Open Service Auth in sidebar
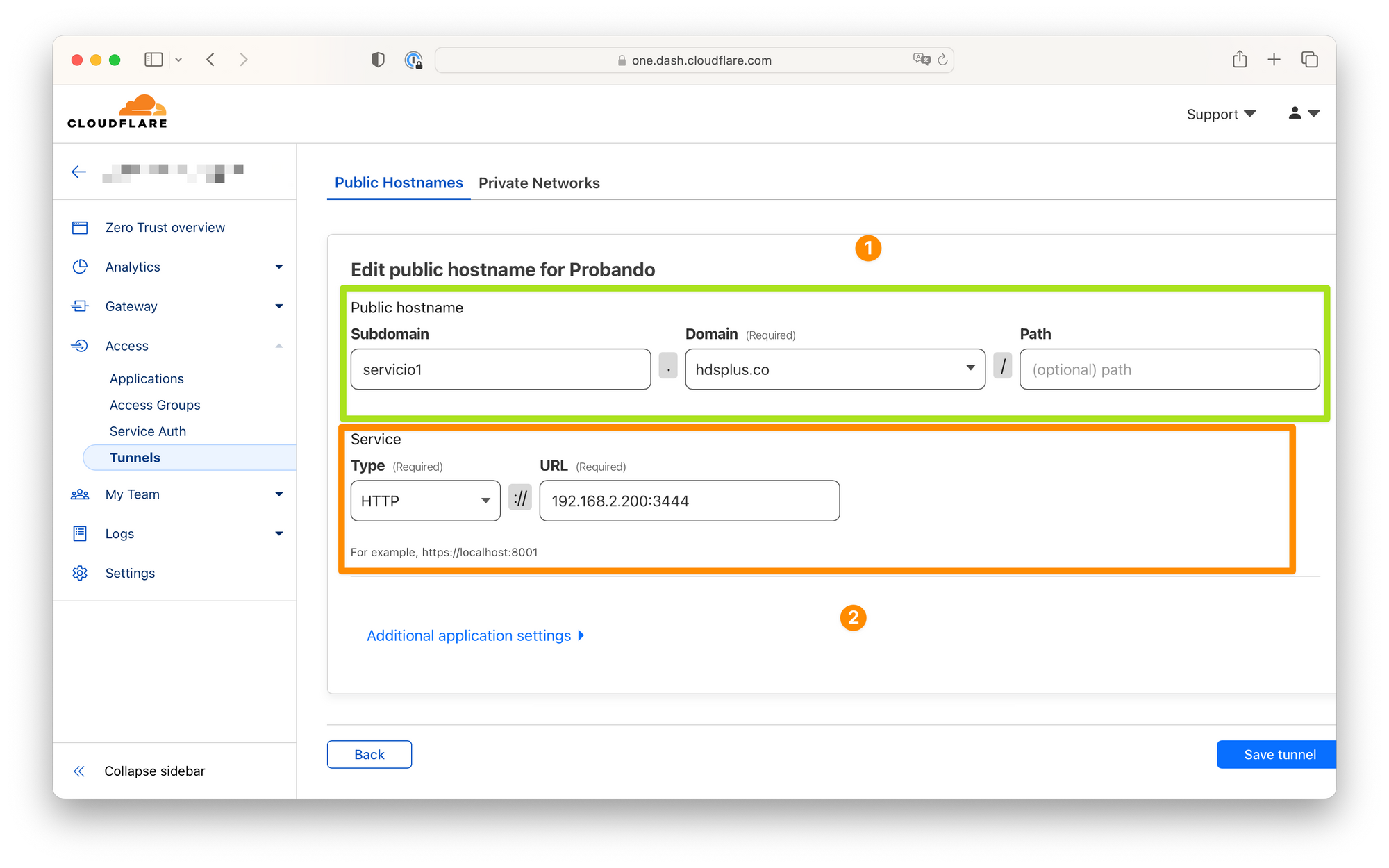This screenshot has height=868, width=1389. (148, 431)
